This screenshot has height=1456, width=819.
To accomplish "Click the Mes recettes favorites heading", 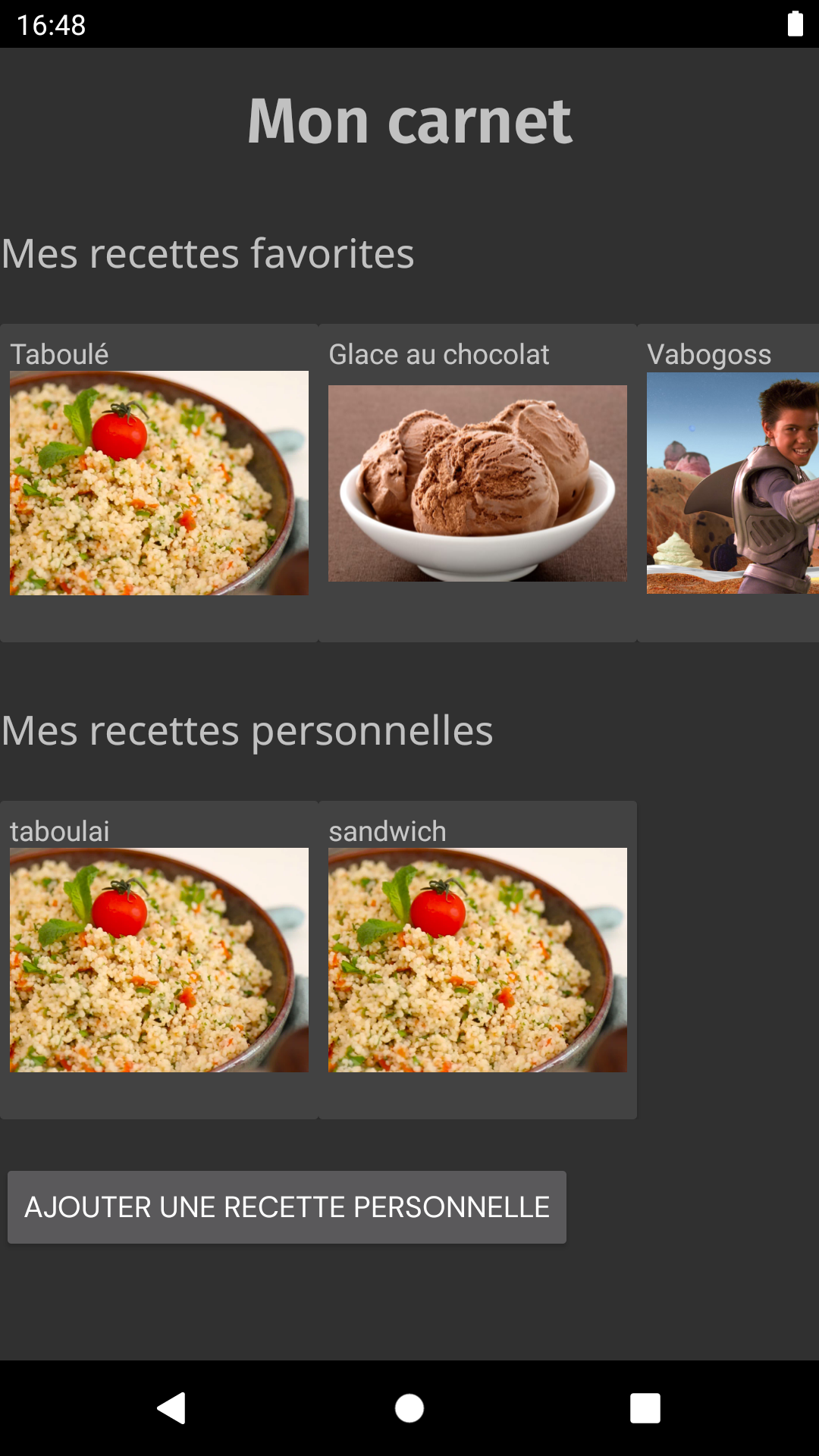I will 208,253.
